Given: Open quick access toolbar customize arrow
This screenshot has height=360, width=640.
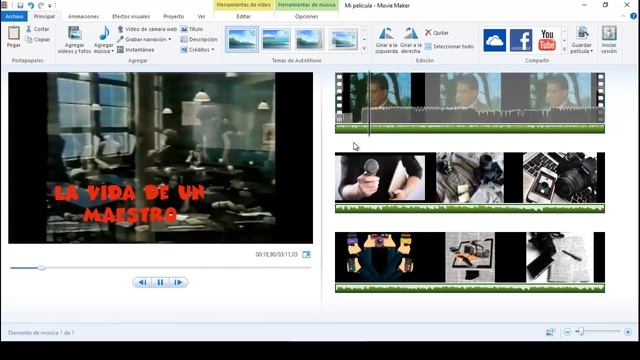Looking at the screenshot, I should click(50, 6).
